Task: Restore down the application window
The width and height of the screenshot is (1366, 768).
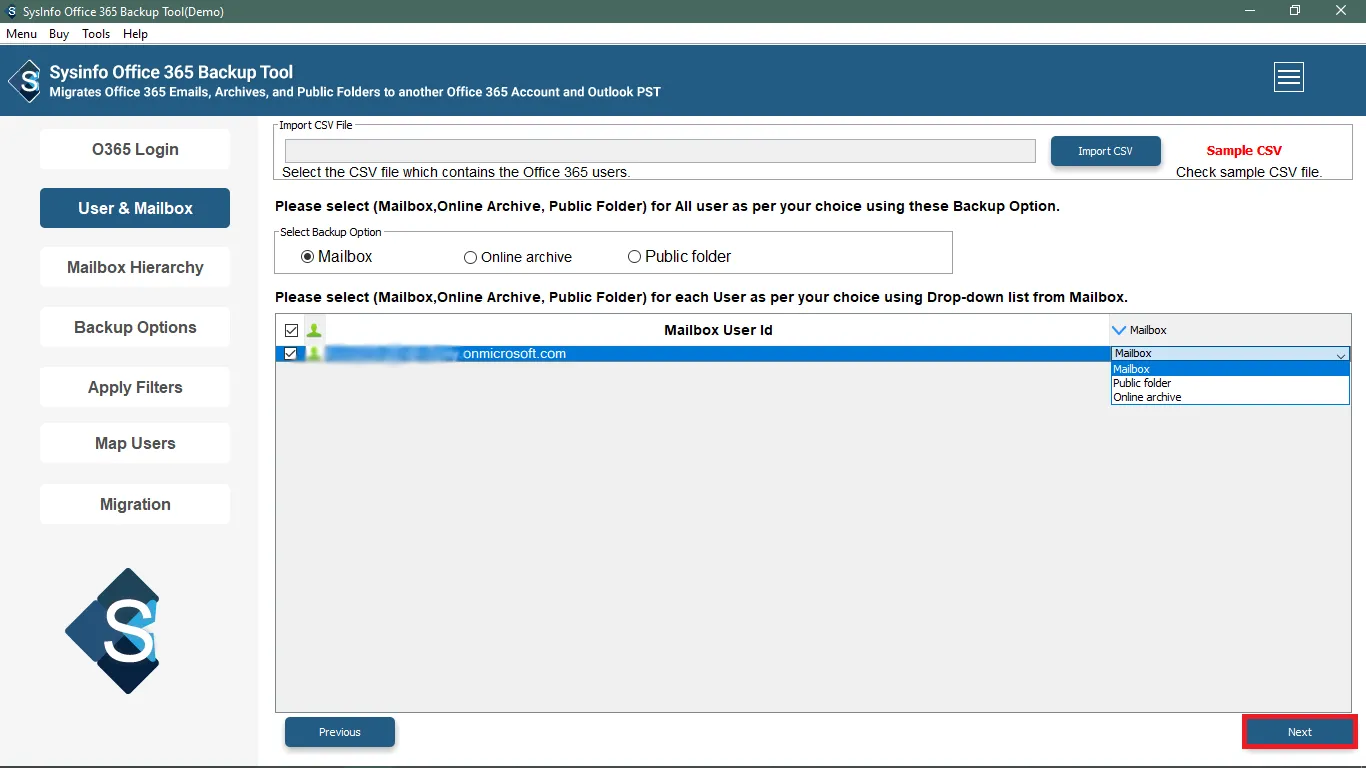Action: [1295, 11]
